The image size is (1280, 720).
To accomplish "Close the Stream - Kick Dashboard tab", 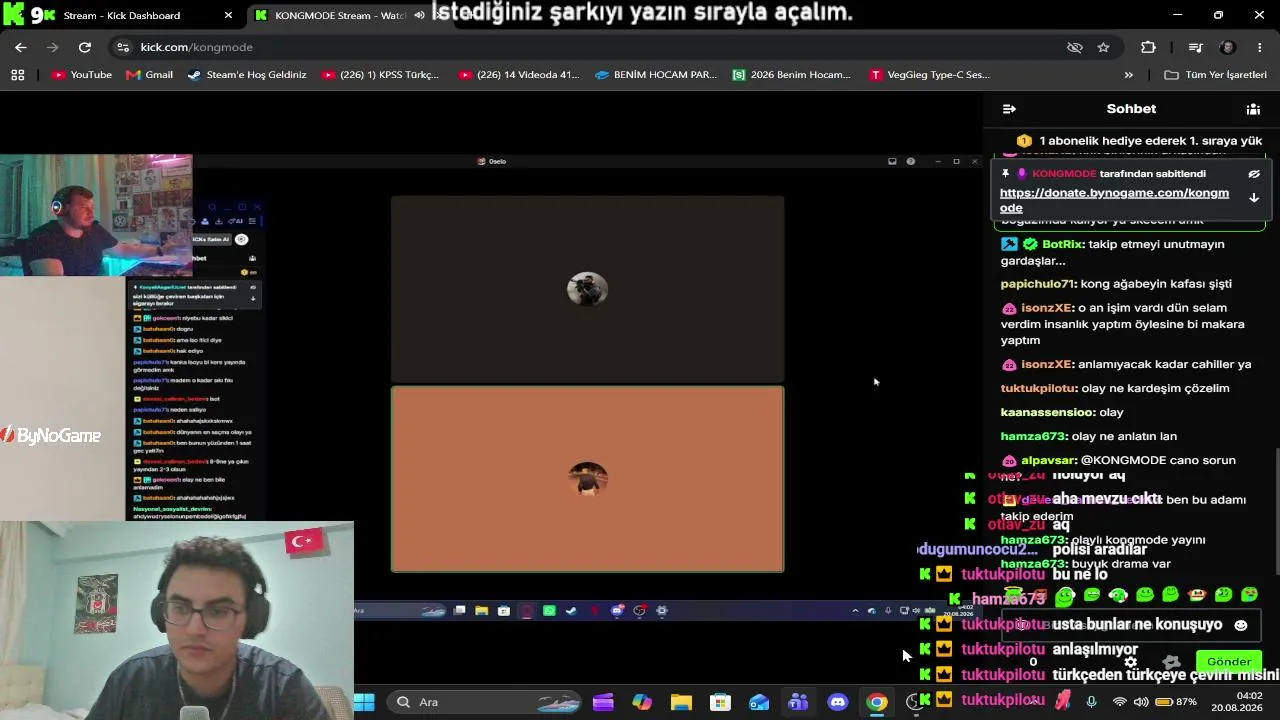I will point(228,15).
